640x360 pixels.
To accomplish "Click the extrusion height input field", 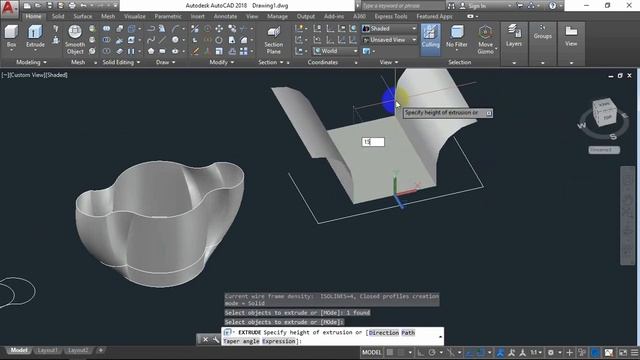I will point(373,142).
